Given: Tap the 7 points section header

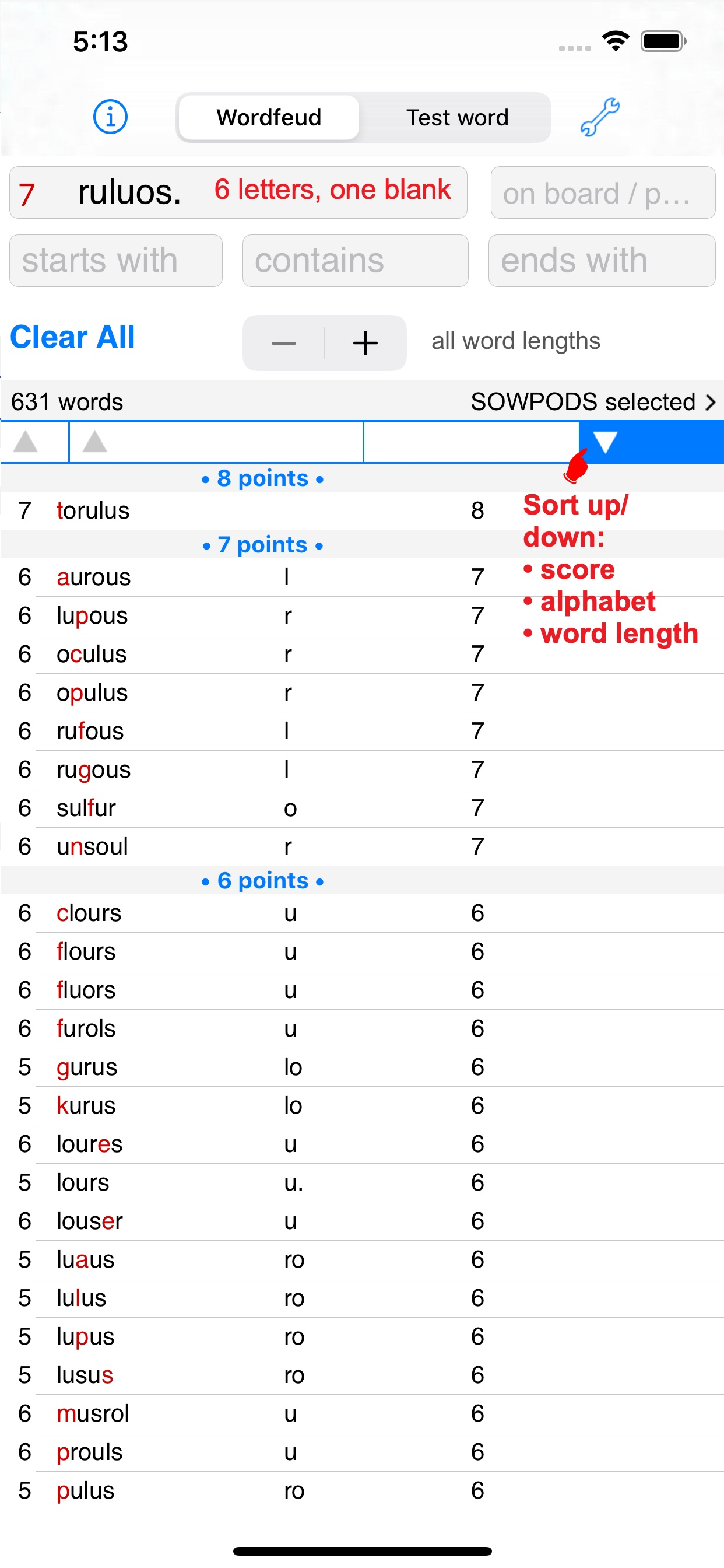Looking at the screenshot, I should 262,545.
